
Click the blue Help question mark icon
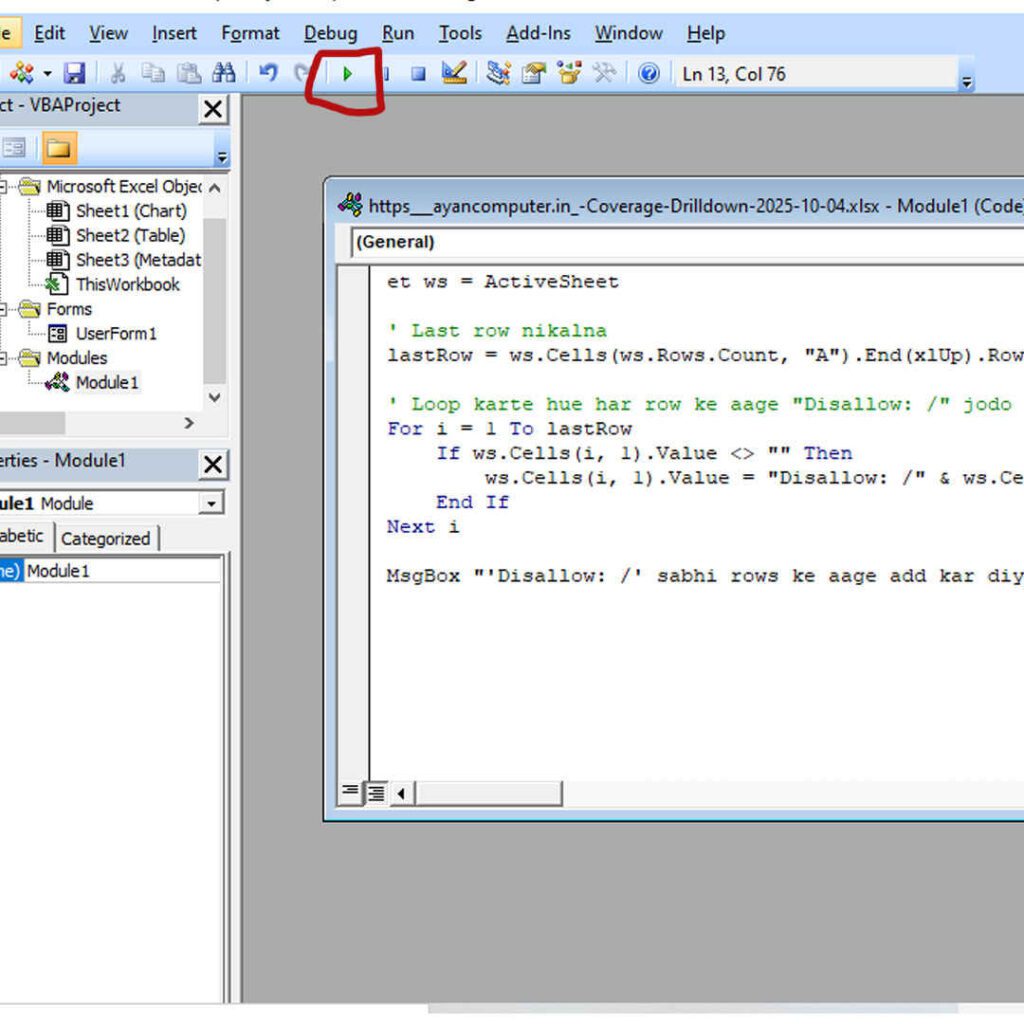649,73
